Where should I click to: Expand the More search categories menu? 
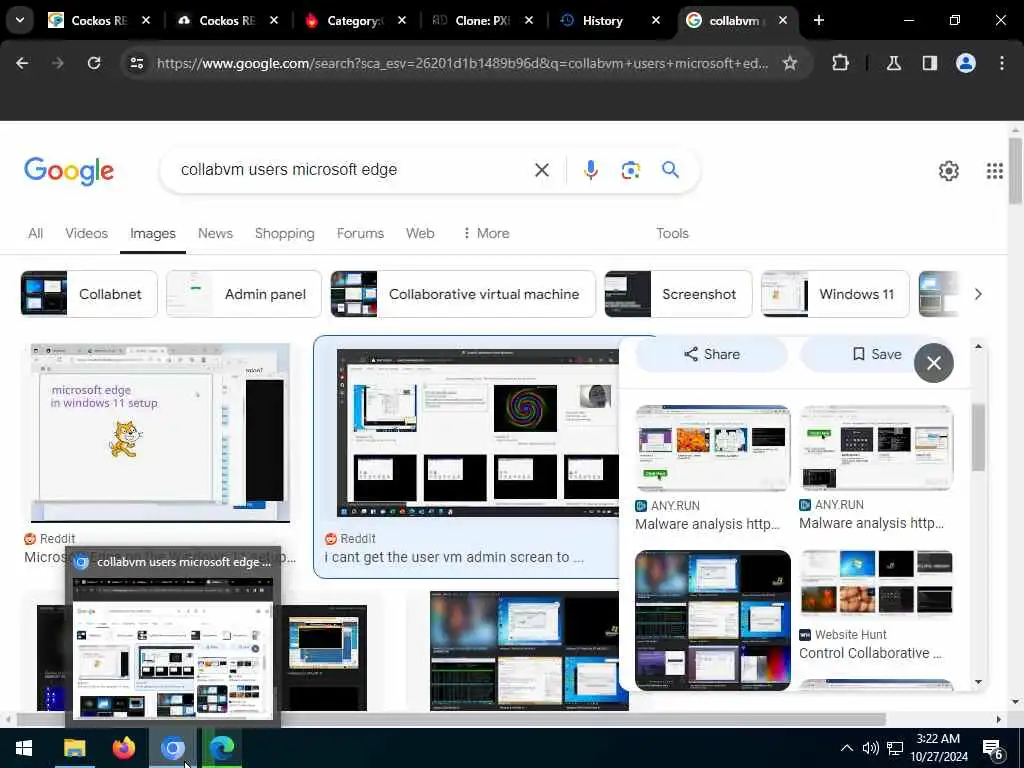pos(486,233)
